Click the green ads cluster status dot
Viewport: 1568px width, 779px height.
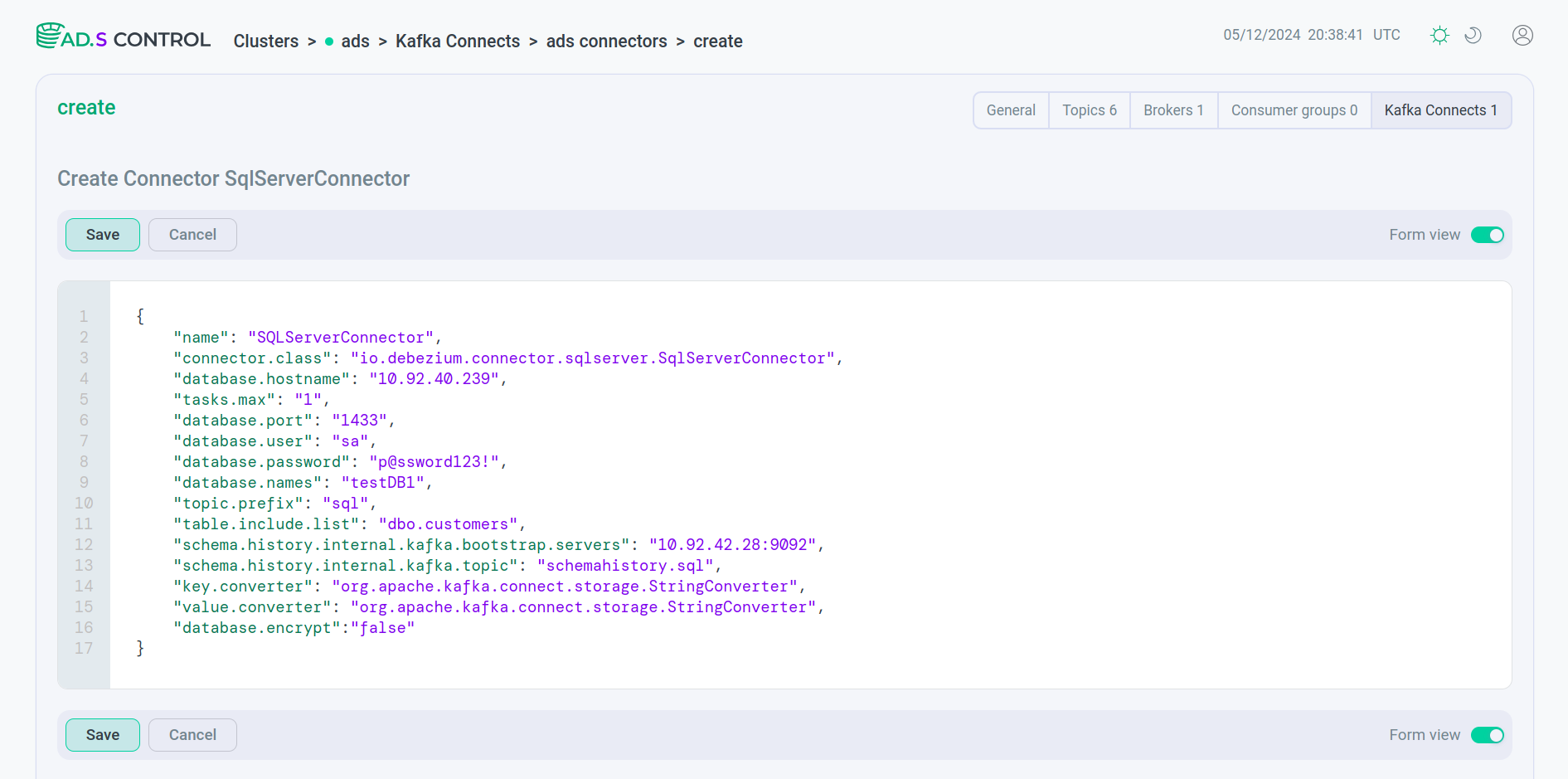point(329,41)
